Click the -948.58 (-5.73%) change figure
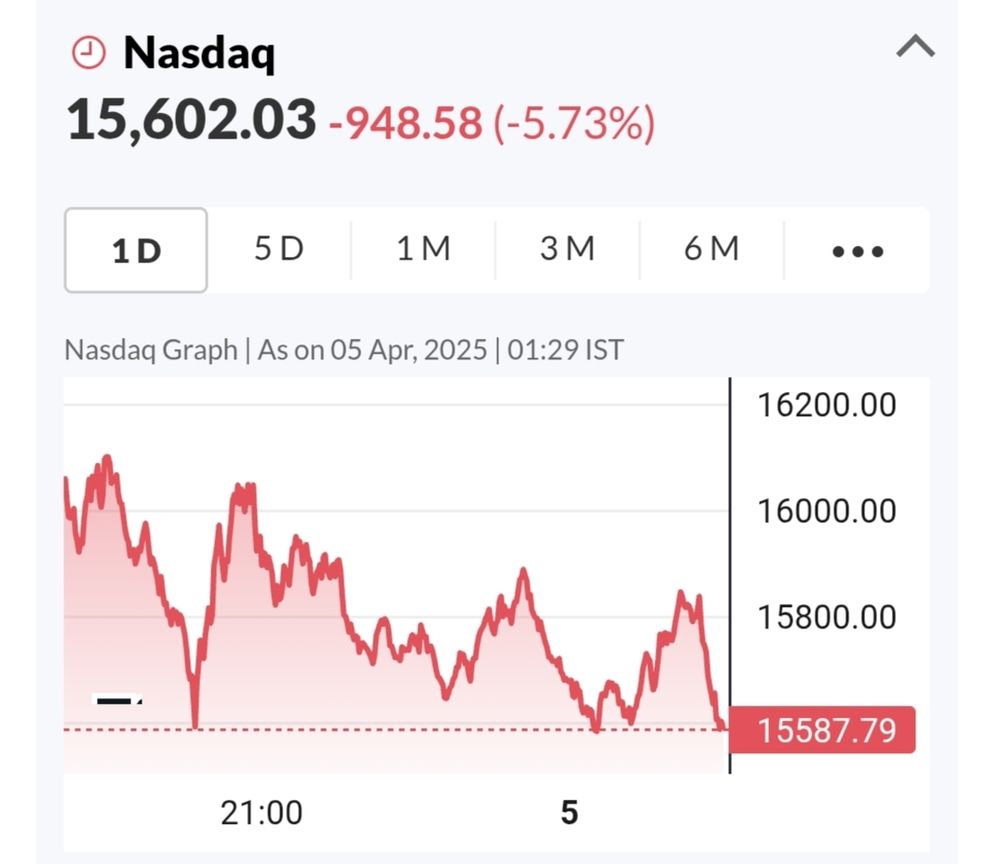 pyautogui.click(x=492, y=124)
